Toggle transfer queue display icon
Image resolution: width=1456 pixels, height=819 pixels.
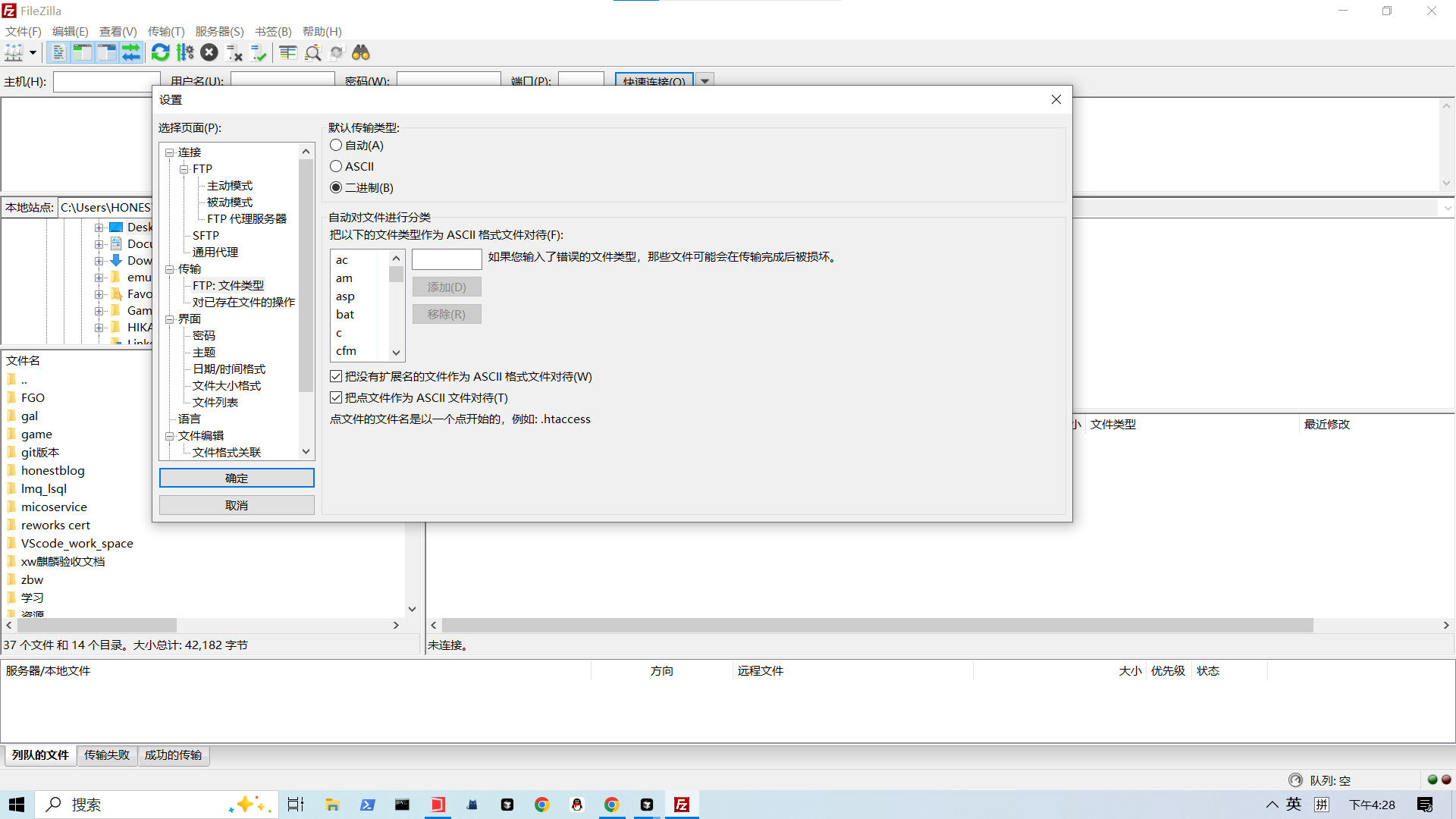pos(131,52)
